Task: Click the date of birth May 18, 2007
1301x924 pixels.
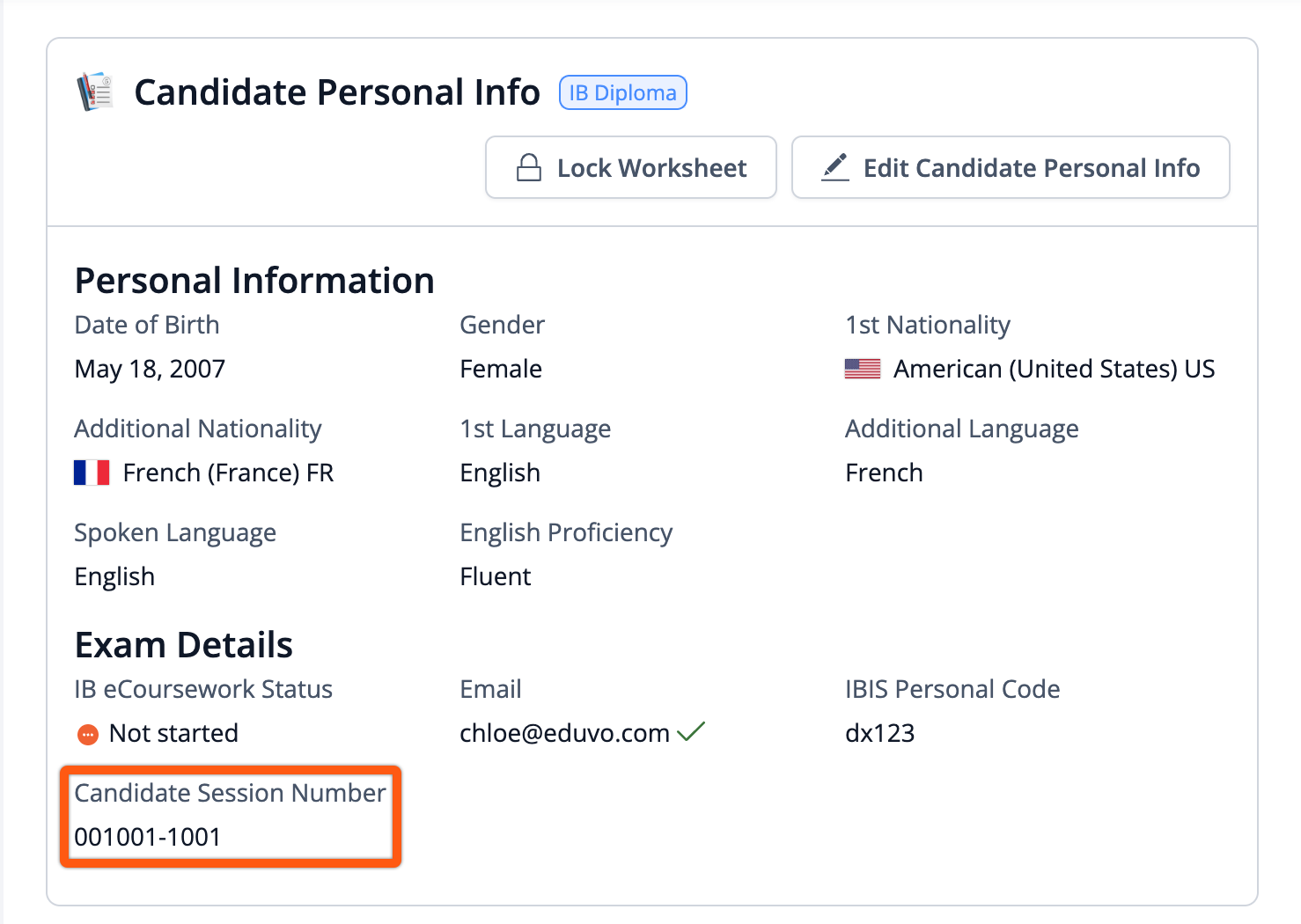Action: 150,369
